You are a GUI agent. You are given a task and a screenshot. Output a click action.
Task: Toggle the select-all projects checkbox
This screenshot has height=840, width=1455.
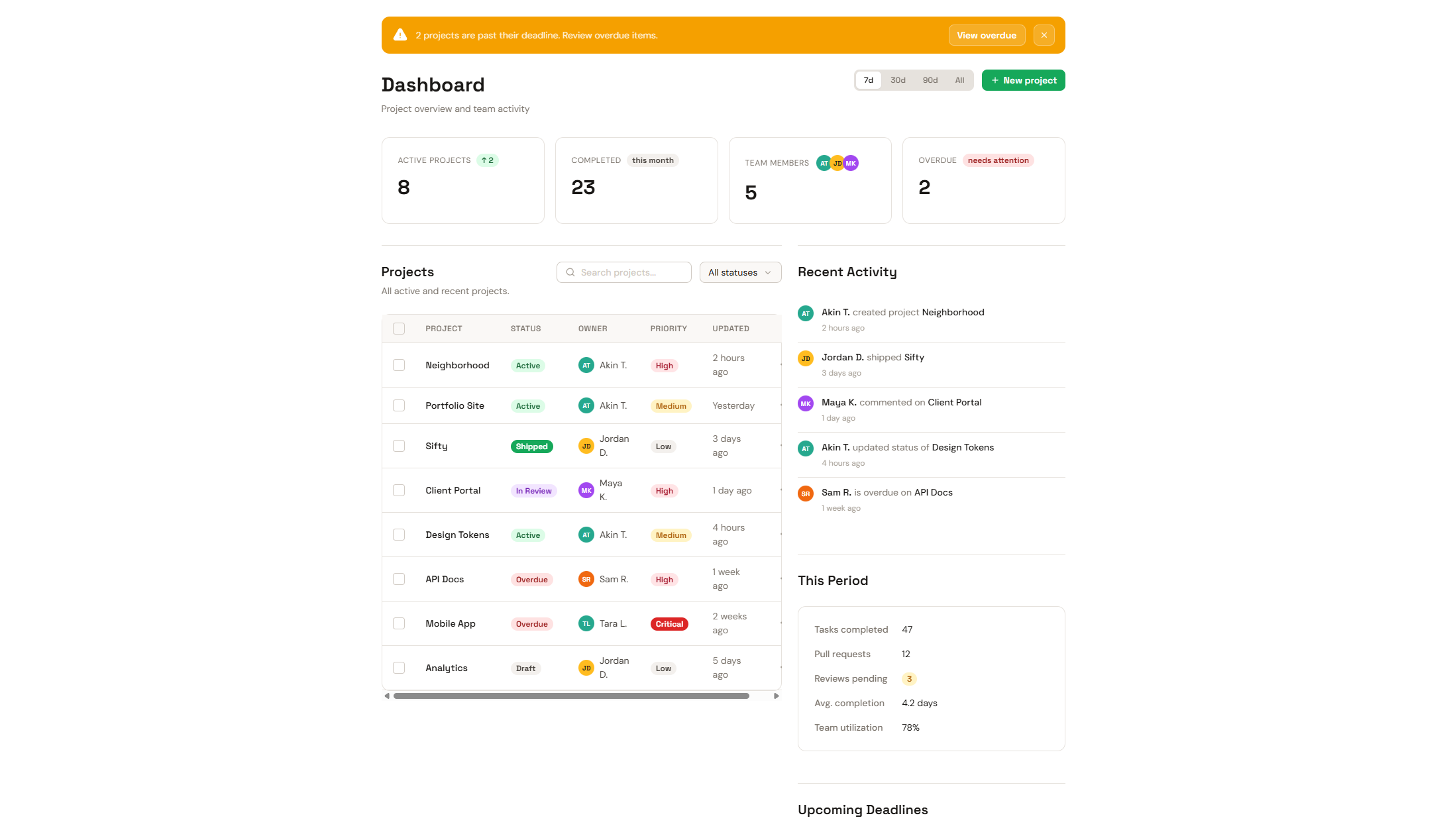(399, 329)
